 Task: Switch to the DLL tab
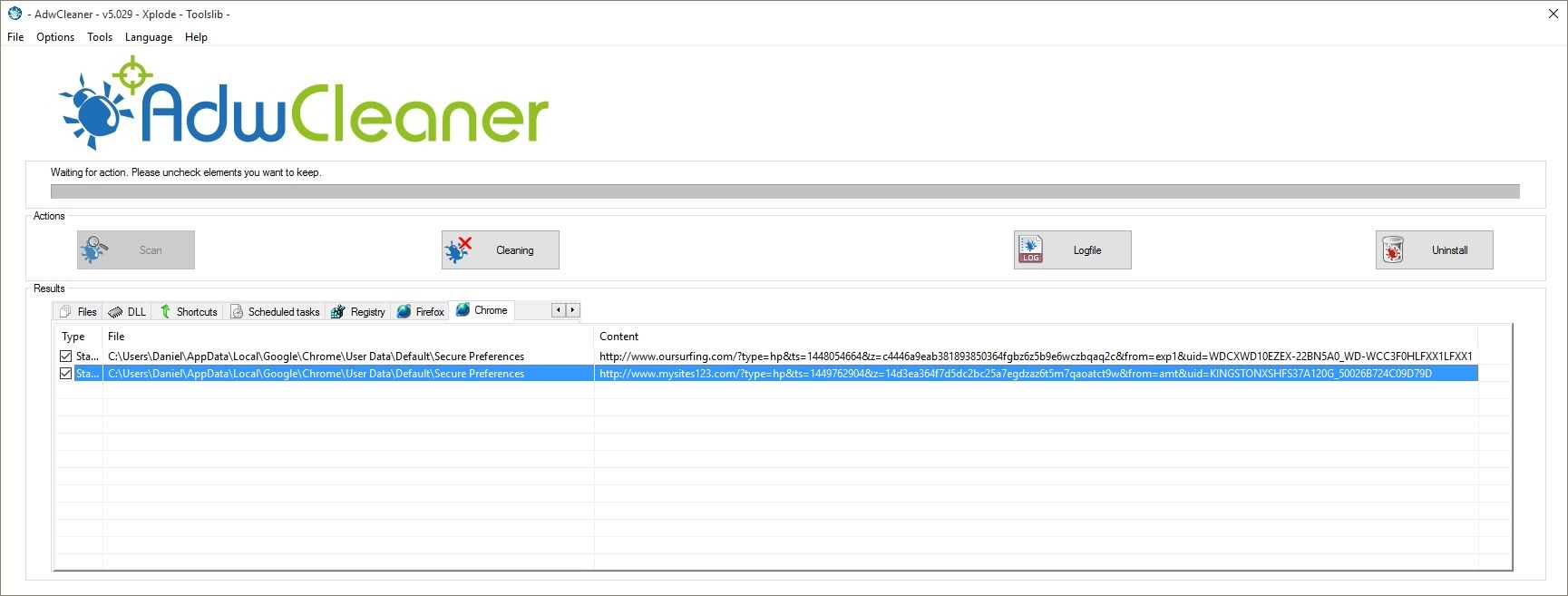point(127,311)
